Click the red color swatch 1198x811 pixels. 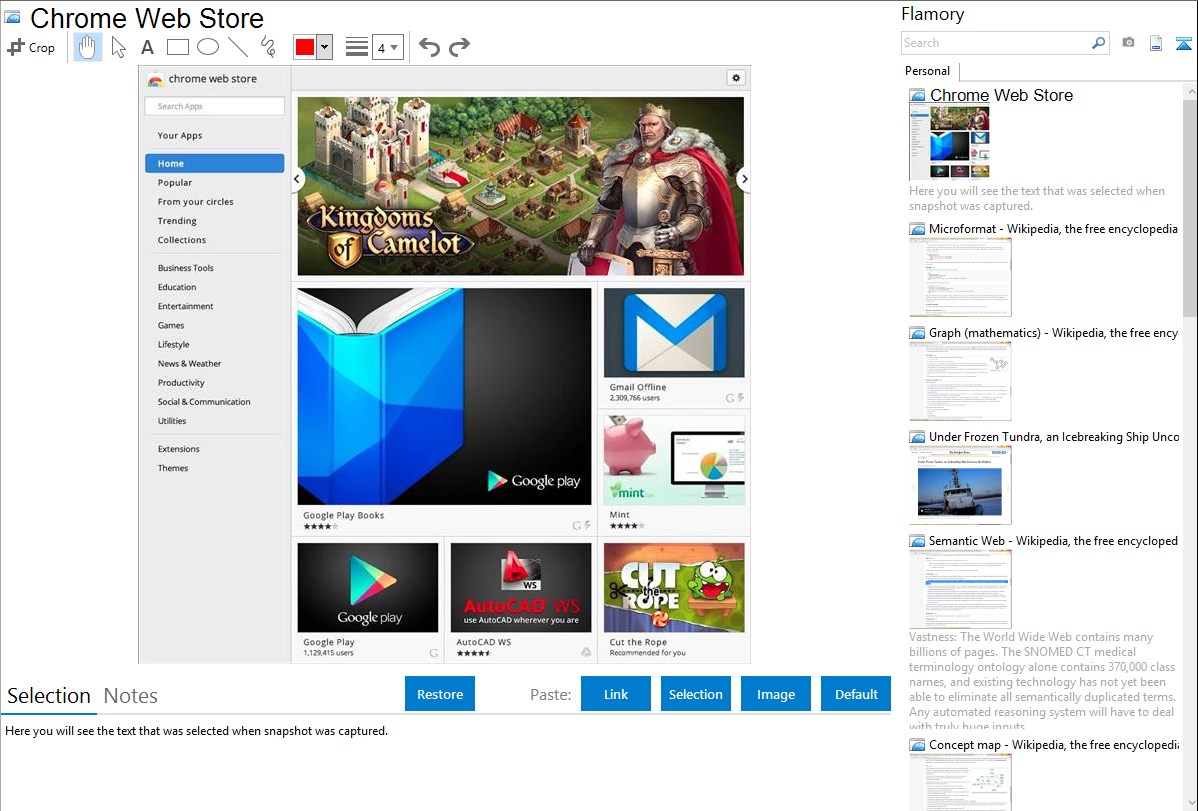point(305,47)
